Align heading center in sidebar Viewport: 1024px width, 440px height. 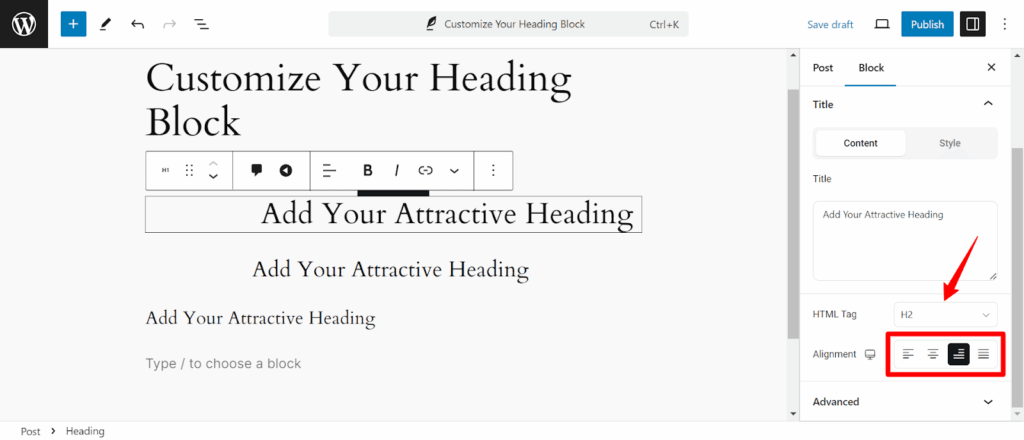(933, 354)
